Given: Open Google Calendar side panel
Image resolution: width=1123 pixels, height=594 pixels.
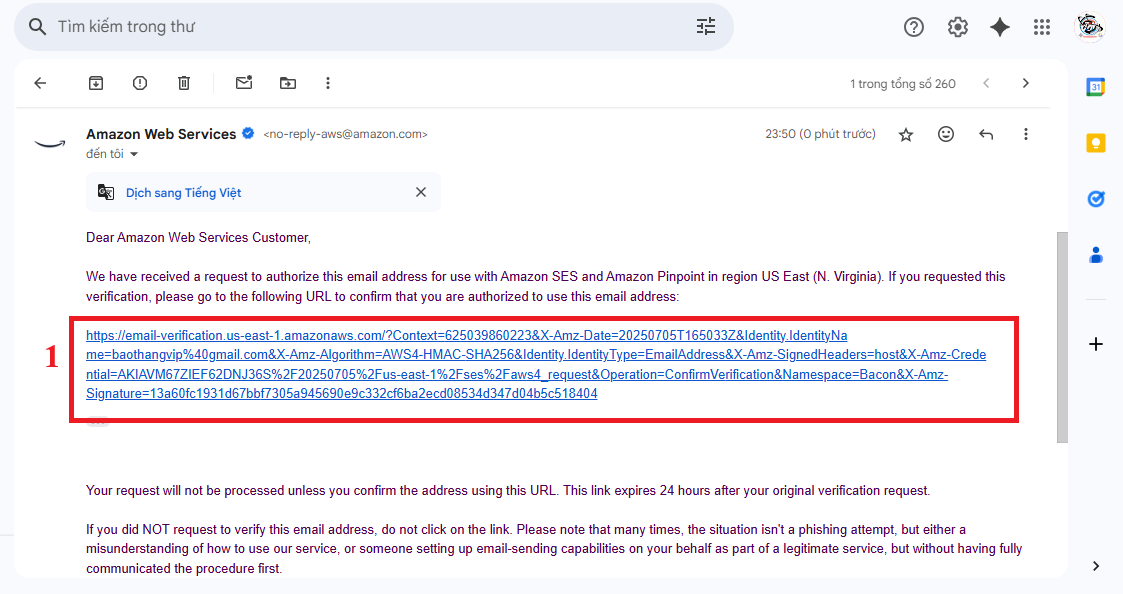Looking at the screenshot, I should pos(1096,87).
